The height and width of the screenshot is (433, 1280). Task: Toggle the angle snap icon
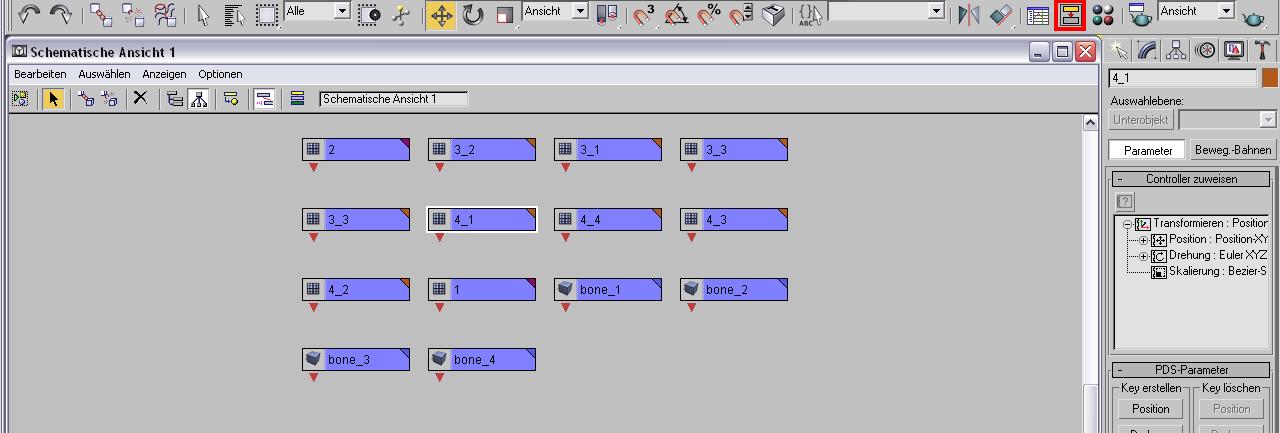pyautogui.click(x=677, y=15)
